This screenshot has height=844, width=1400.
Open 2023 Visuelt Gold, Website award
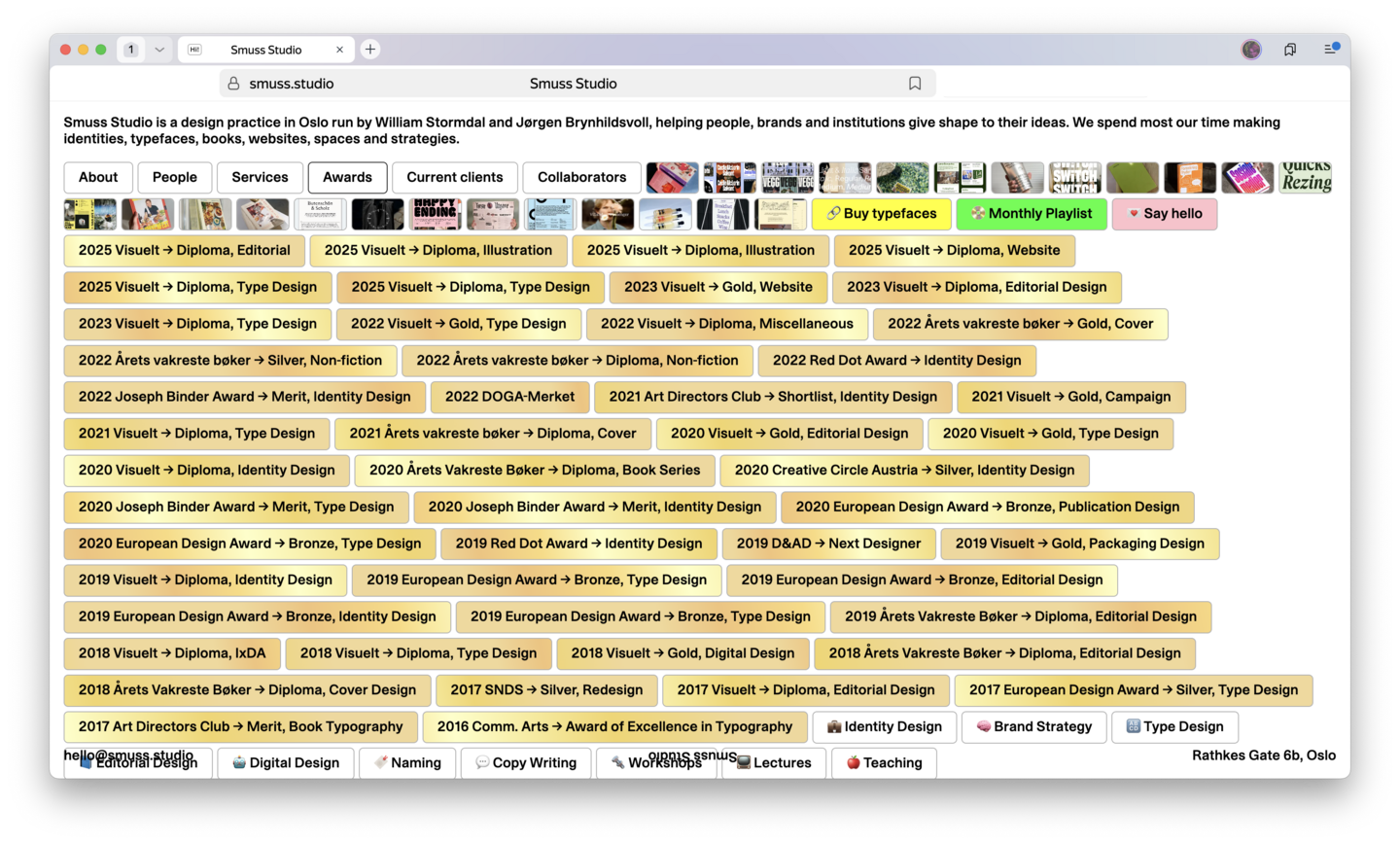[718, 287]
